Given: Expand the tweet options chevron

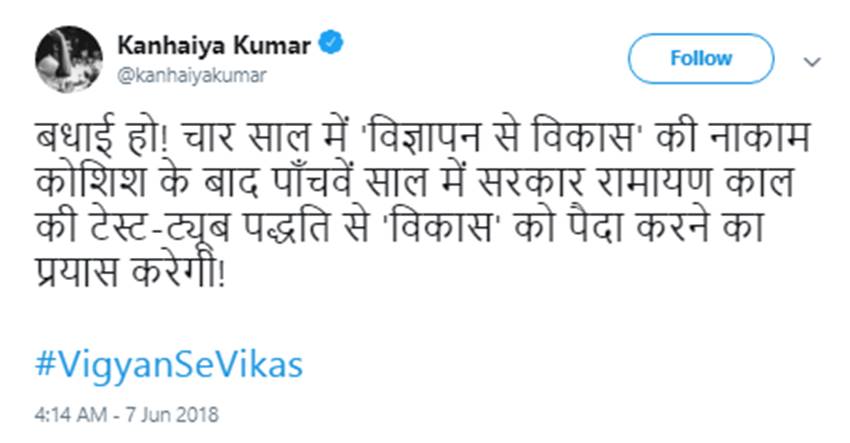Looking at the screenshot, I should pos(812,61).
